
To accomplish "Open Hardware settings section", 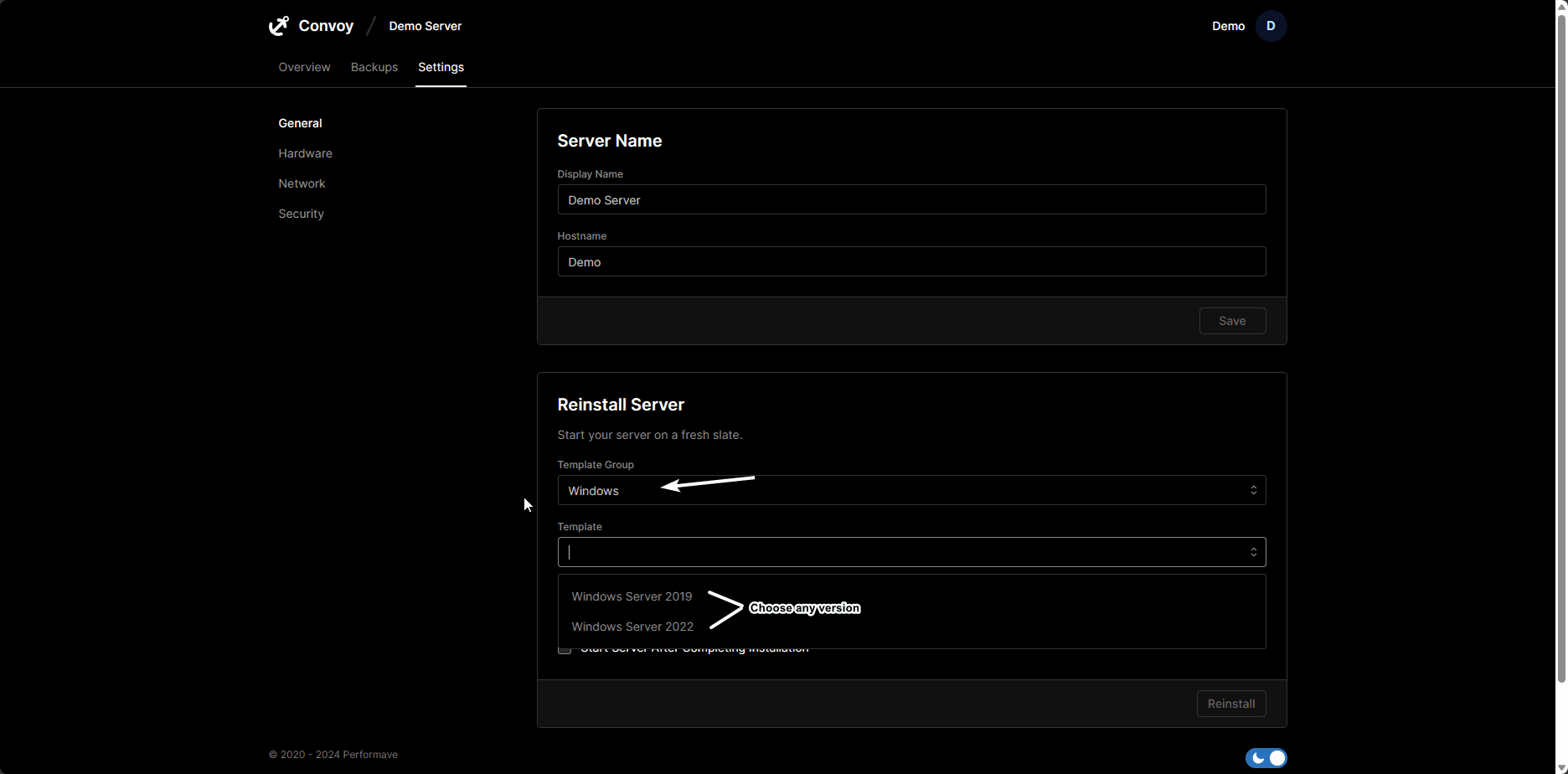I will point(305,153).
